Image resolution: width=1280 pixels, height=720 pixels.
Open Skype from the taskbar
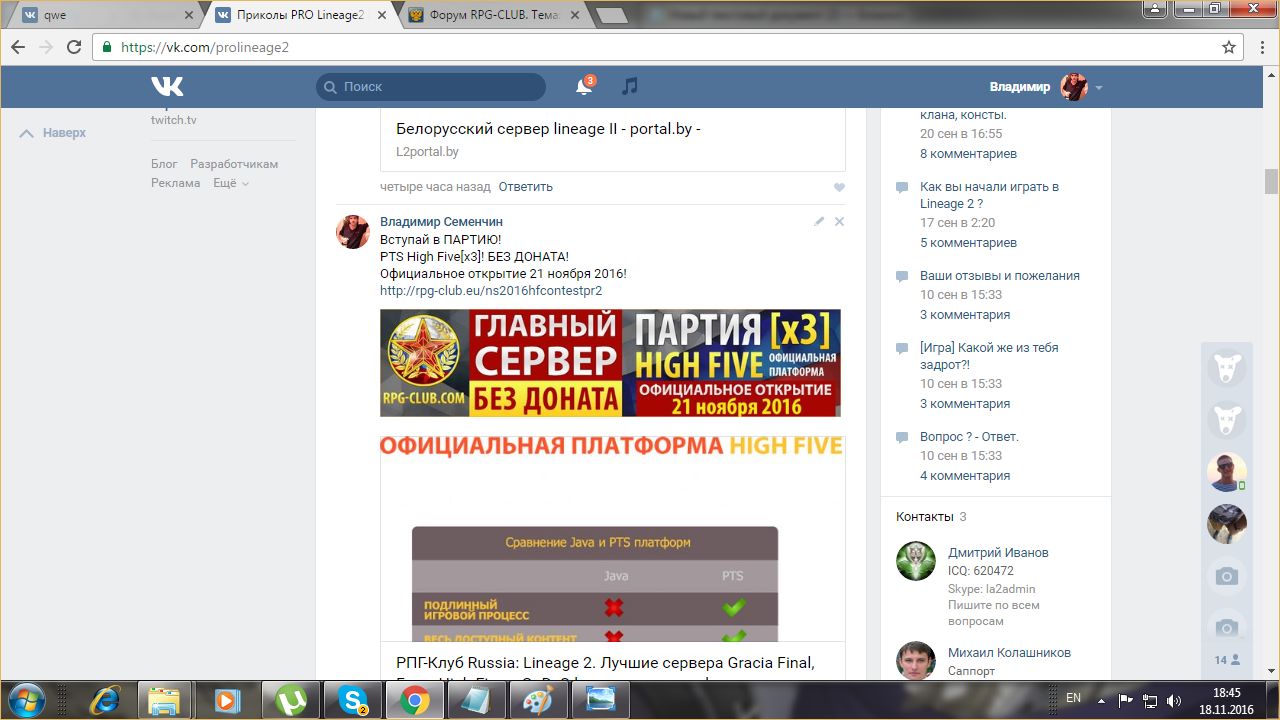tap(352, 700)
